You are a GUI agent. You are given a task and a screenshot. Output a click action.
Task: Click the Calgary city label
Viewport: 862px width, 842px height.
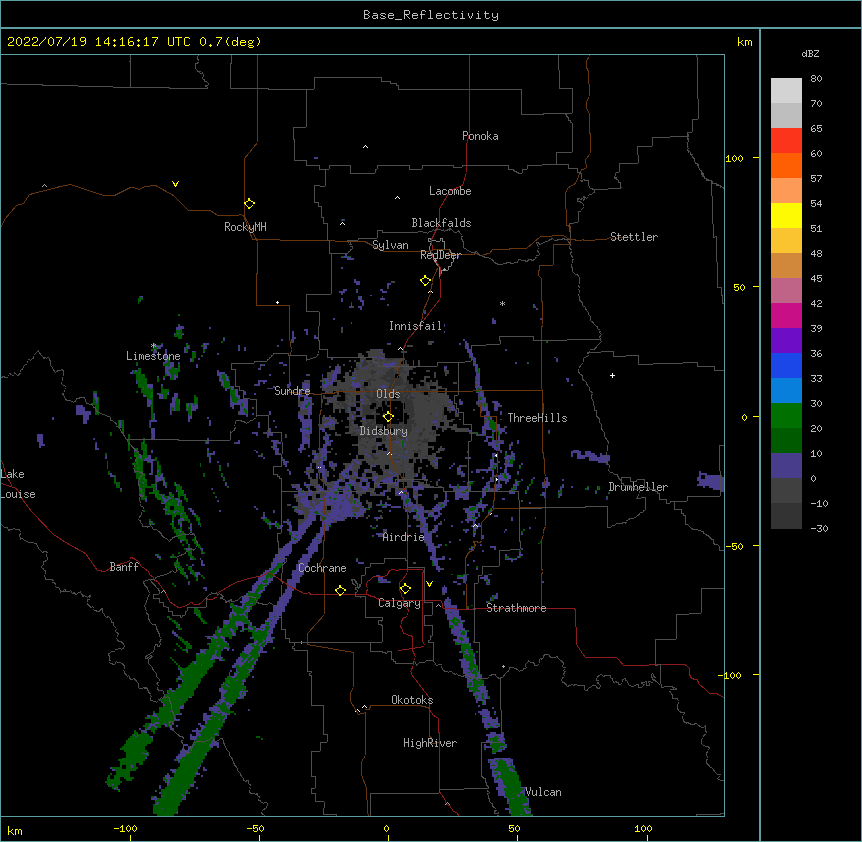(400, 603)
